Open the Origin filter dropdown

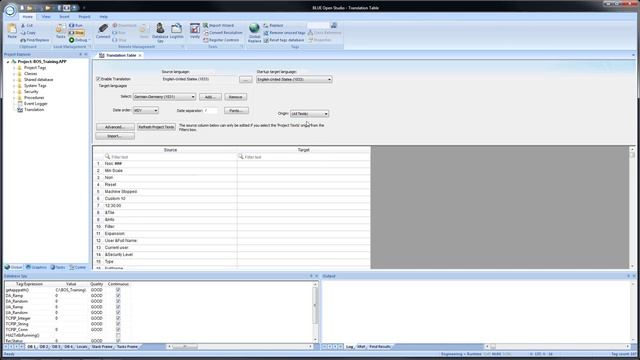[309, 113]
